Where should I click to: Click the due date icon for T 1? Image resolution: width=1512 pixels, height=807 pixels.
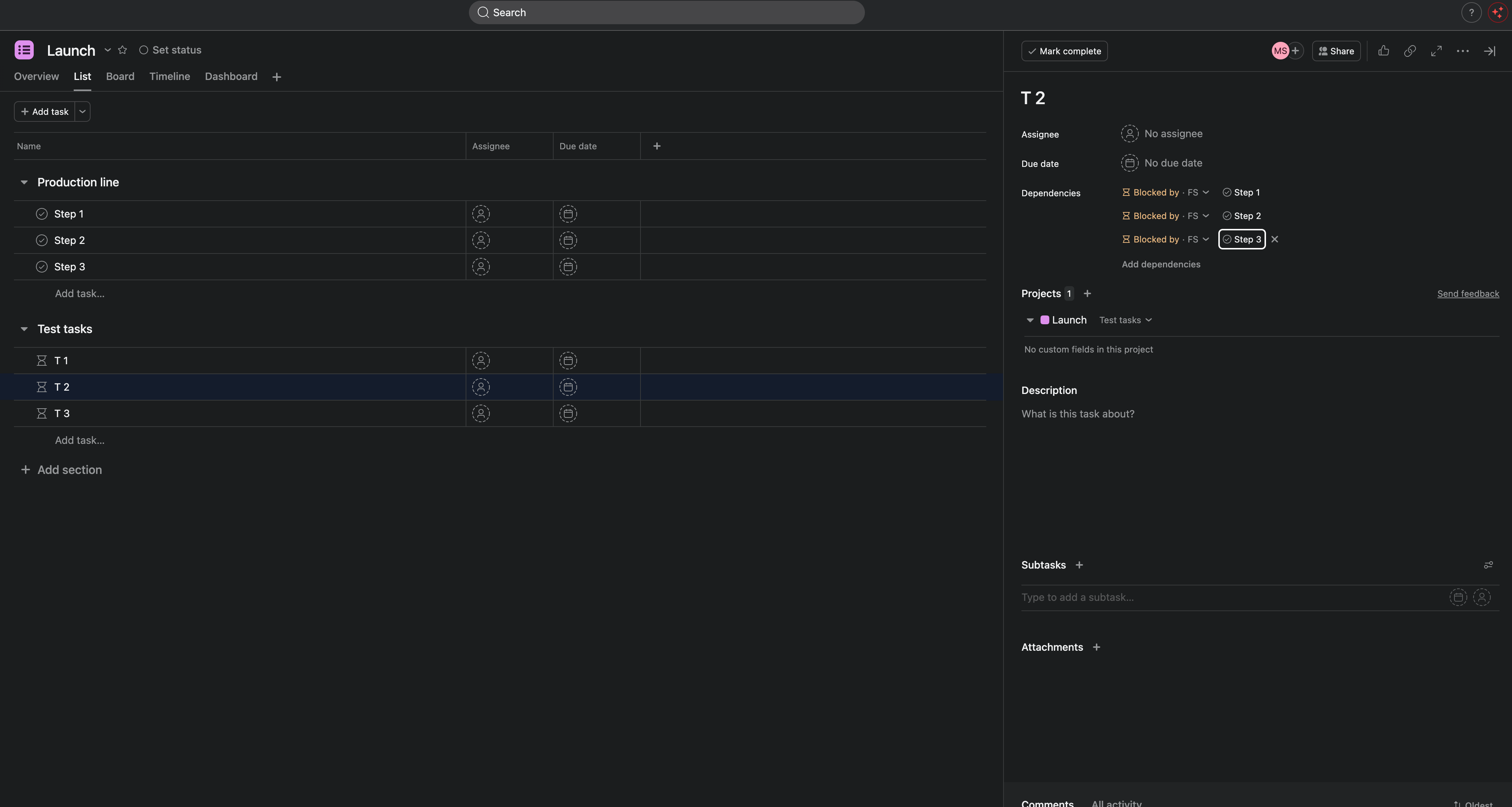[x=568, y=361]
